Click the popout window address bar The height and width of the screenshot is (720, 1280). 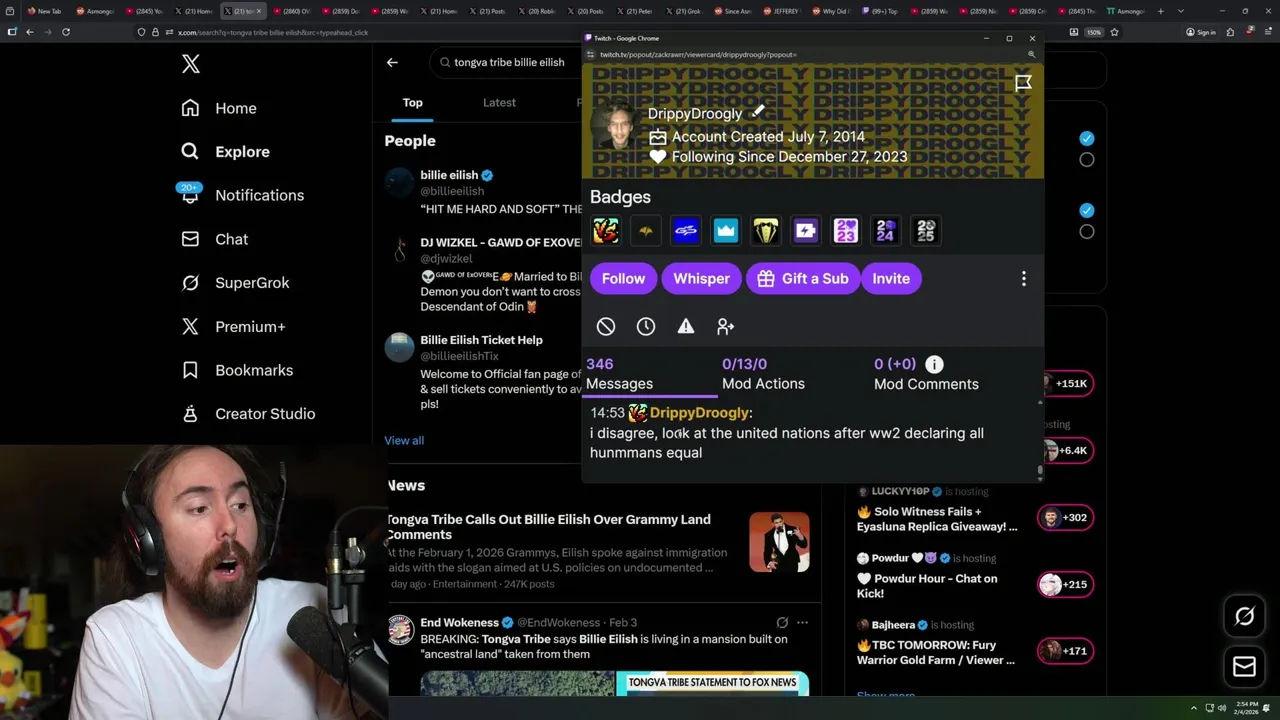(x=810, y=55)
